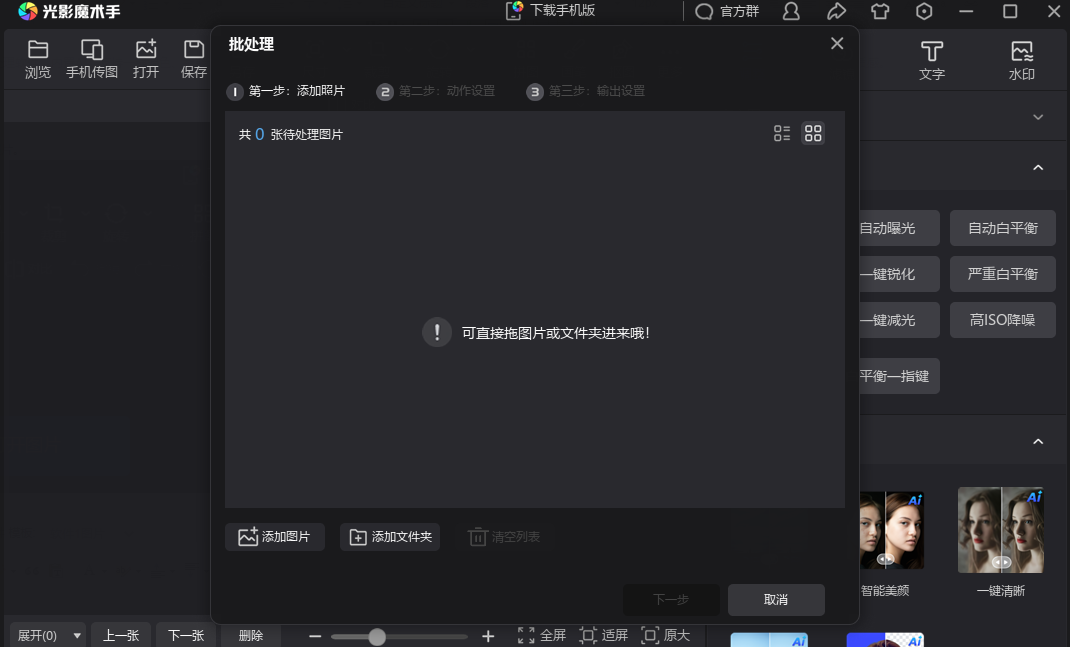1070x647 pixels.
Task: Open the hexagon settings icon
Action: pyautogui.click(x=924, y=11)
